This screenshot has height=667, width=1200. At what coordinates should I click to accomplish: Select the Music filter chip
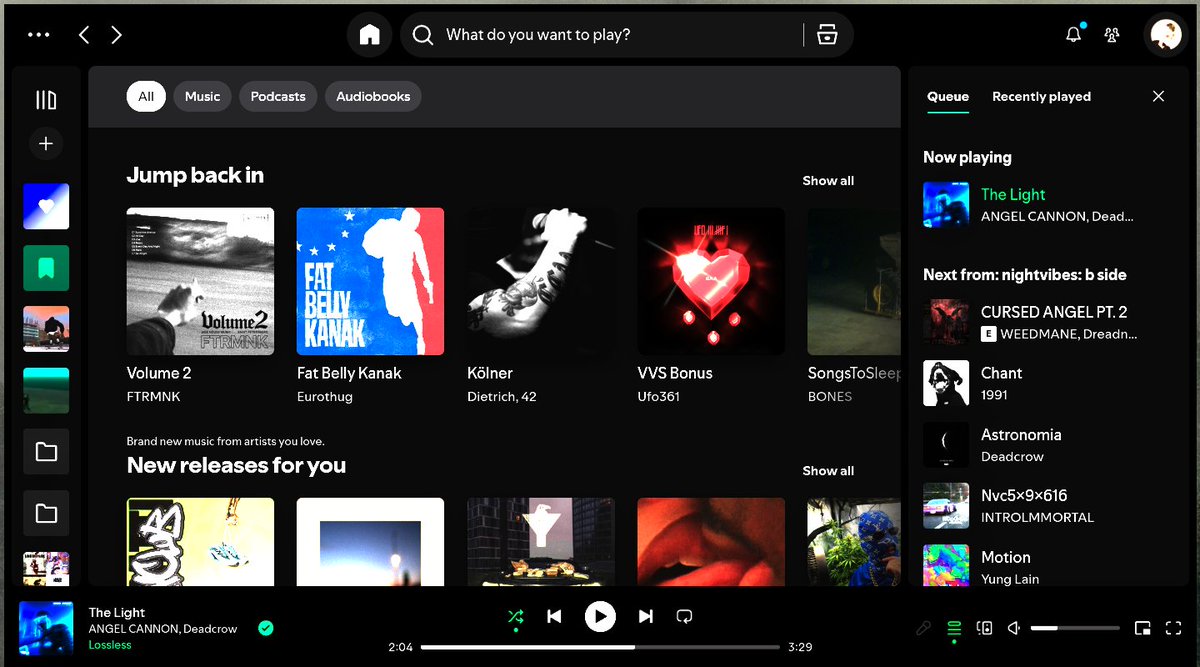tap(202, 96)
